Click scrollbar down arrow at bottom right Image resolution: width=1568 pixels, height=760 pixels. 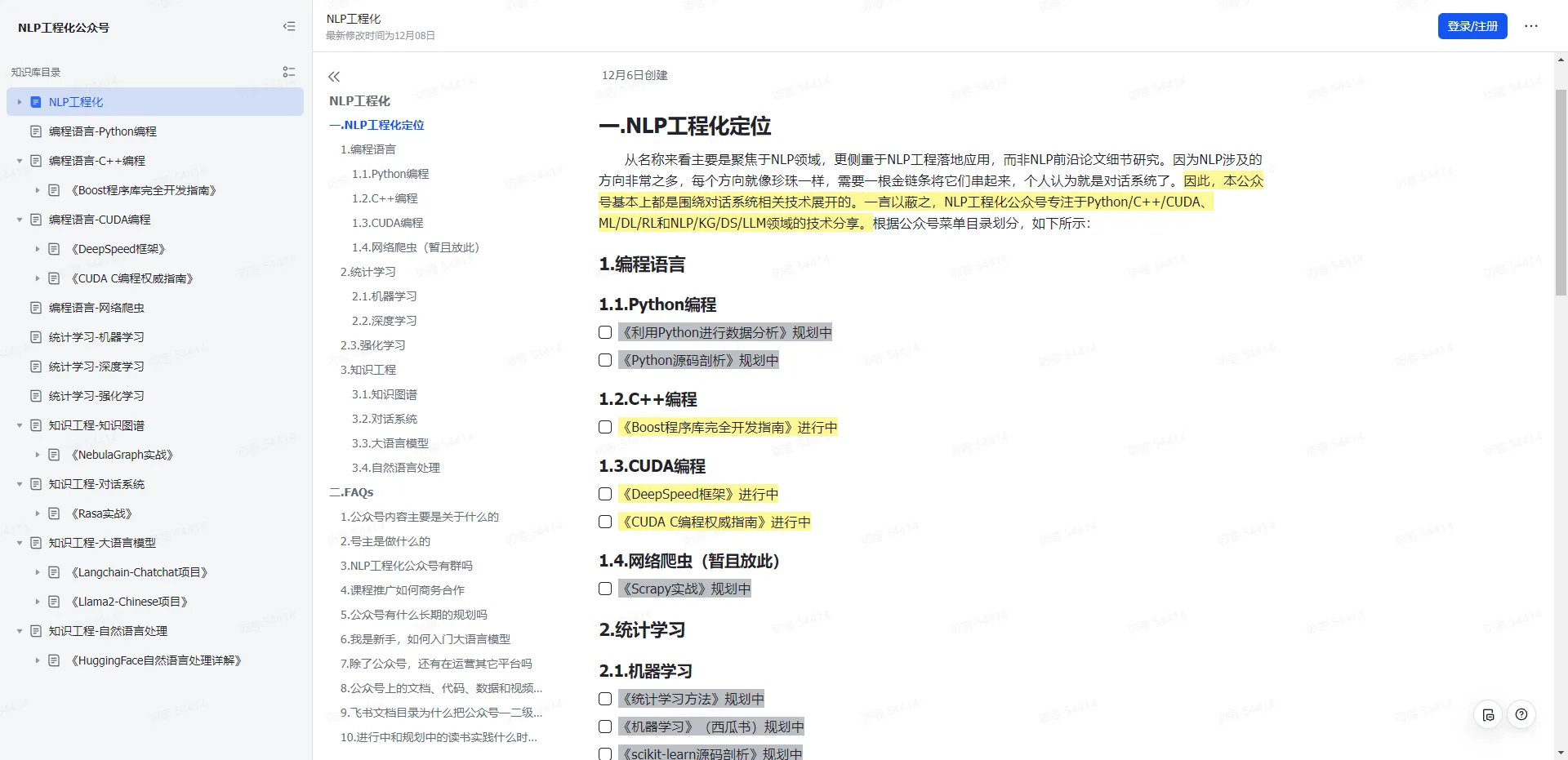(1561, 753)
